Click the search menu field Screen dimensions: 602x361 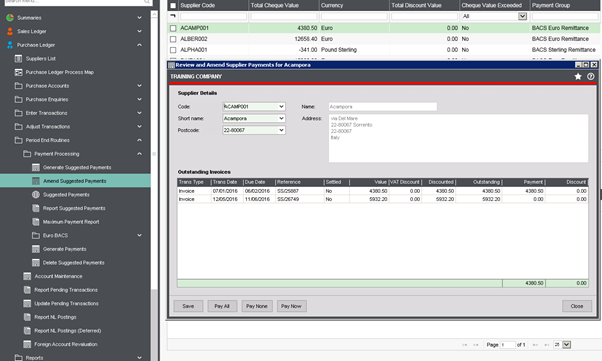click(78, 2)
